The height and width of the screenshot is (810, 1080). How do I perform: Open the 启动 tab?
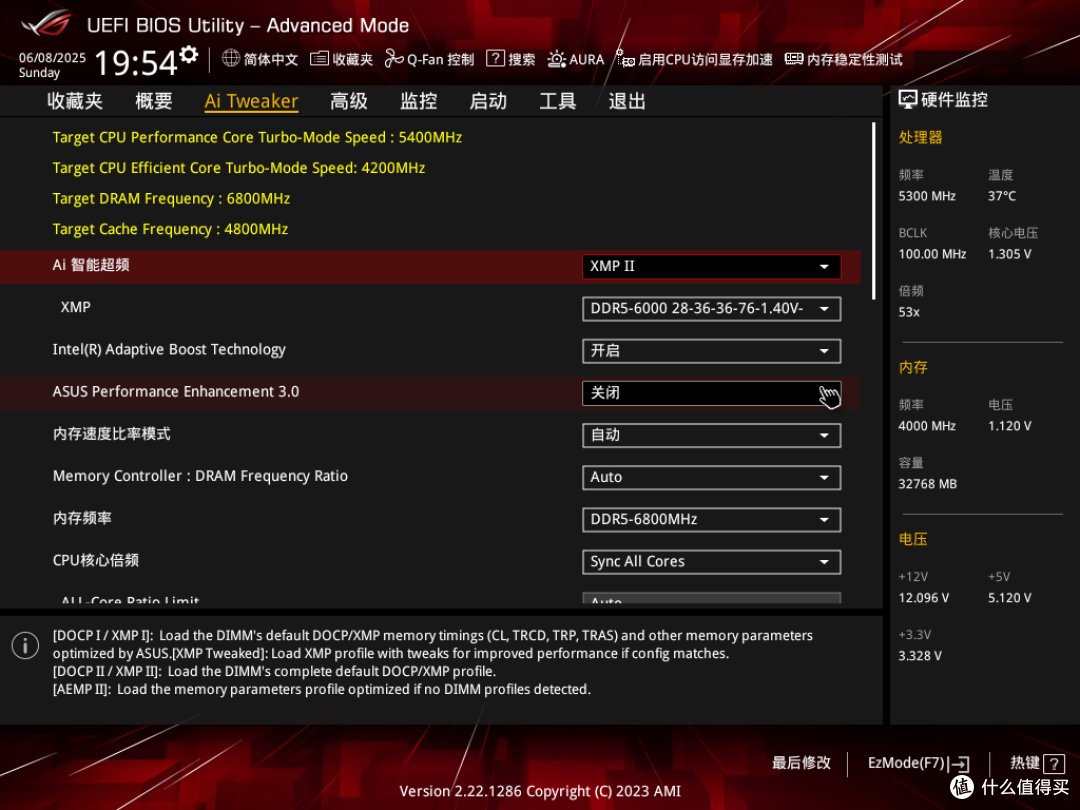(x=488, y=101)
